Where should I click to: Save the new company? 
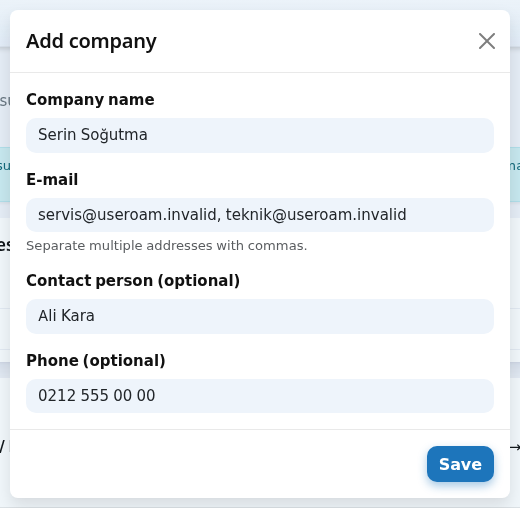460,464
